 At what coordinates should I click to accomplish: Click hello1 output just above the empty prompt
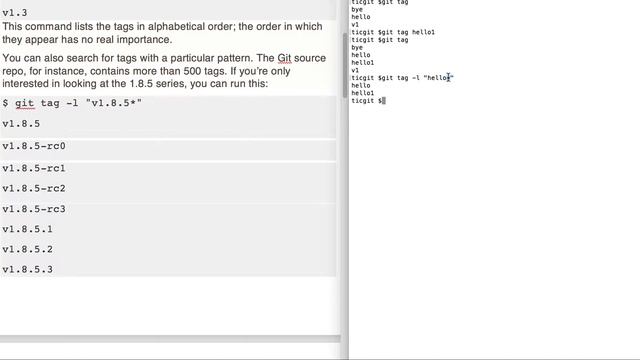pos(362,93)
